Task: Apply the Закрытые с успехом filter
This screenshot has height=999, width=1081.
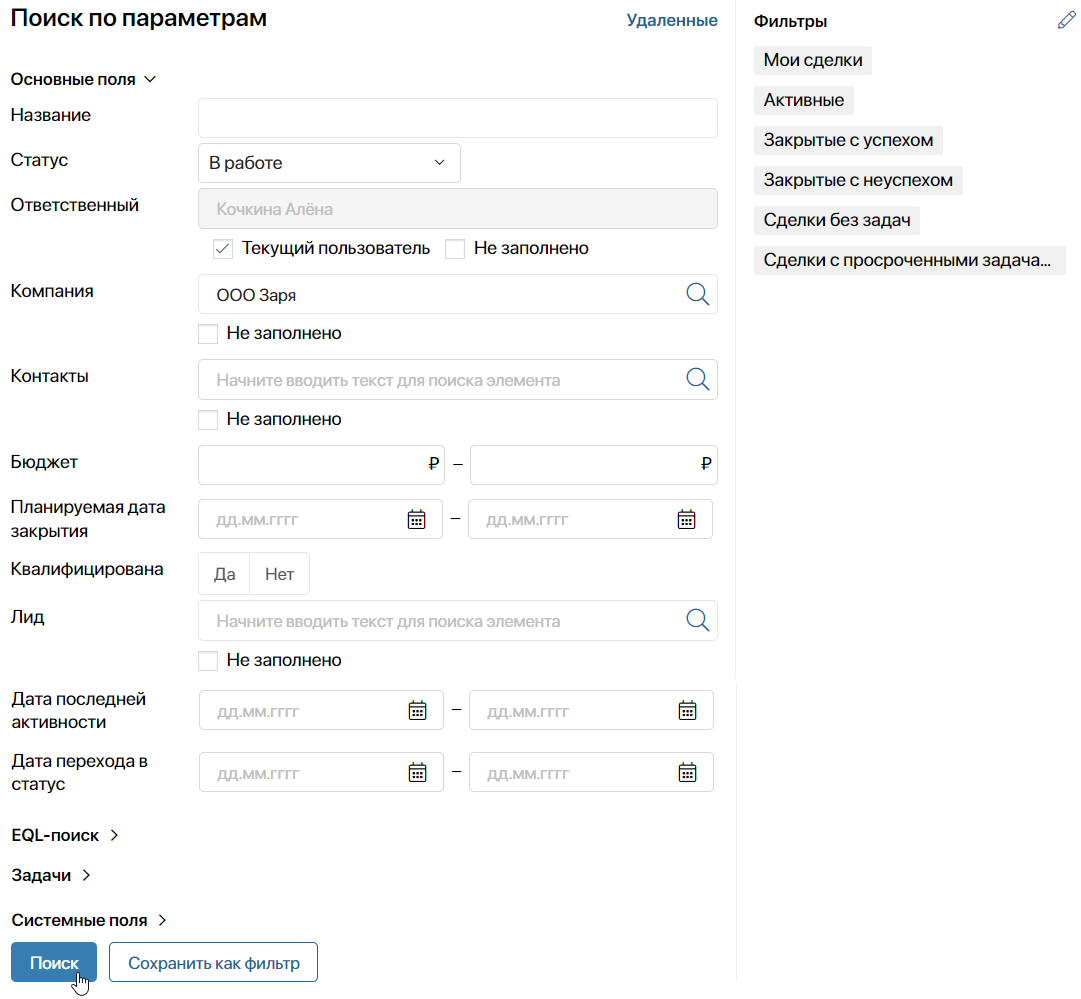Action: 848,140
